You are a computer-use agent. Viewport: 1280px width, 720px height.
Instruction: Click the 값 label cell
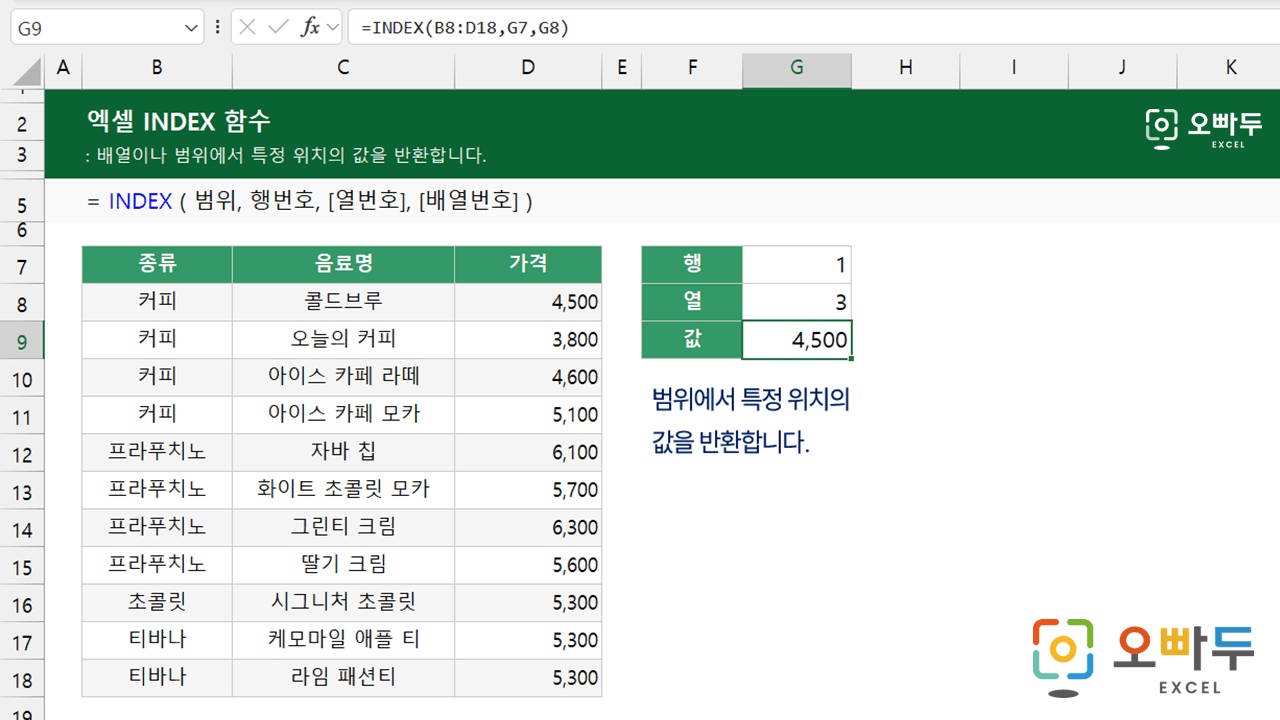pyautogui.click(x=692, y=340)
